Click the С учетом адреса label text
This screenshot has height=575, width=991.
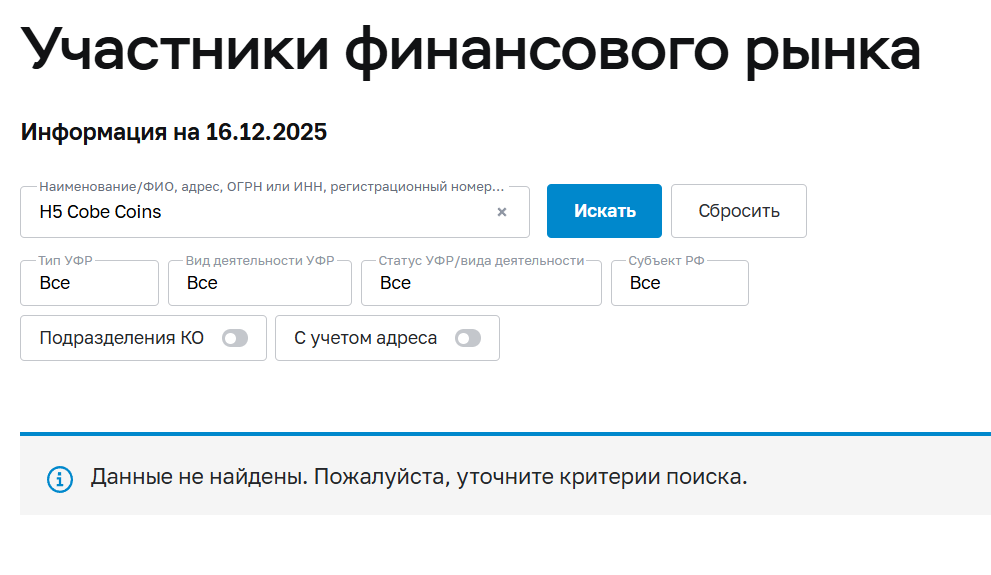tap(366, 338)
